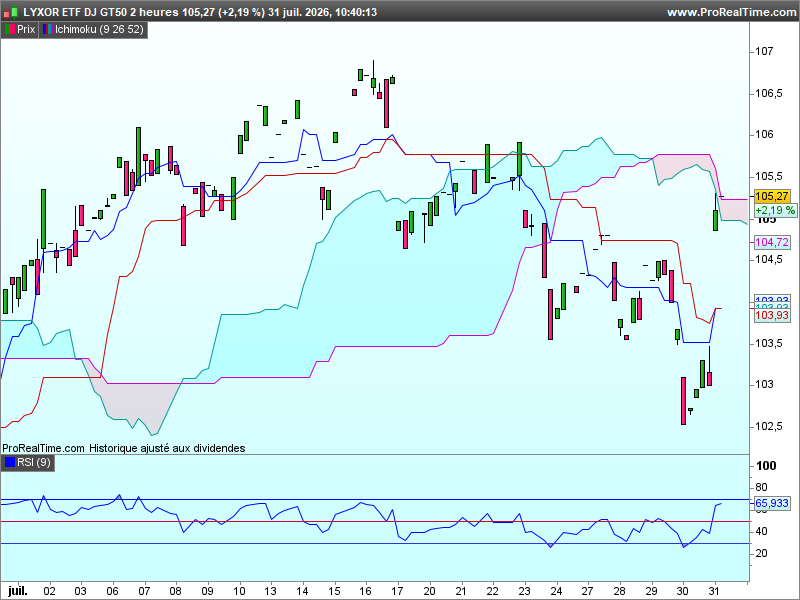Click the RSI scale 100 label

(766, 466)
